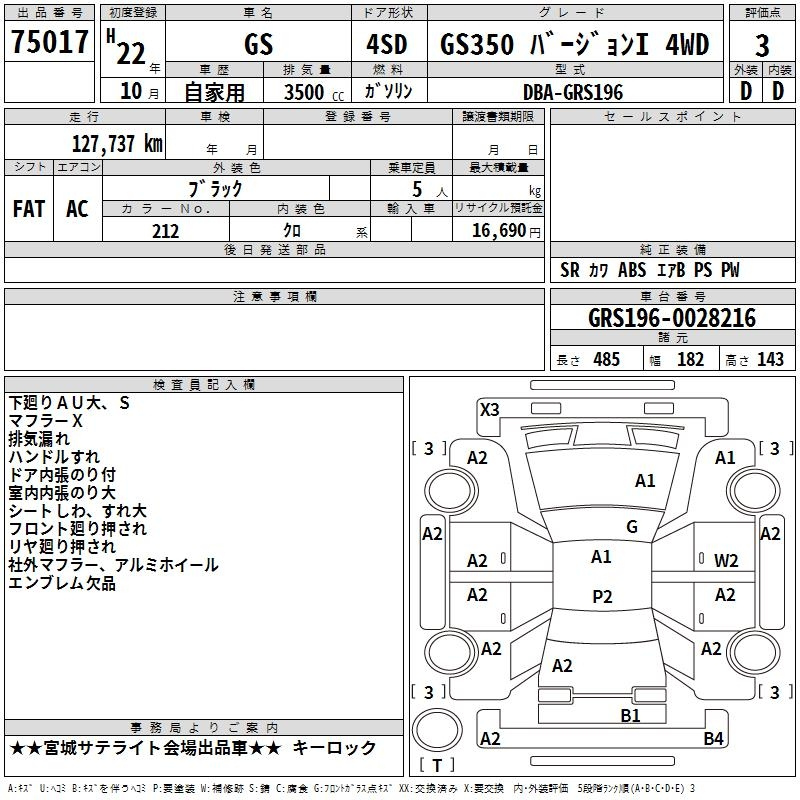Click the SR カワ ABS equipment list
Image resolution: width=800 pixels, height=800 pixels.
click(x=650, y=270)
